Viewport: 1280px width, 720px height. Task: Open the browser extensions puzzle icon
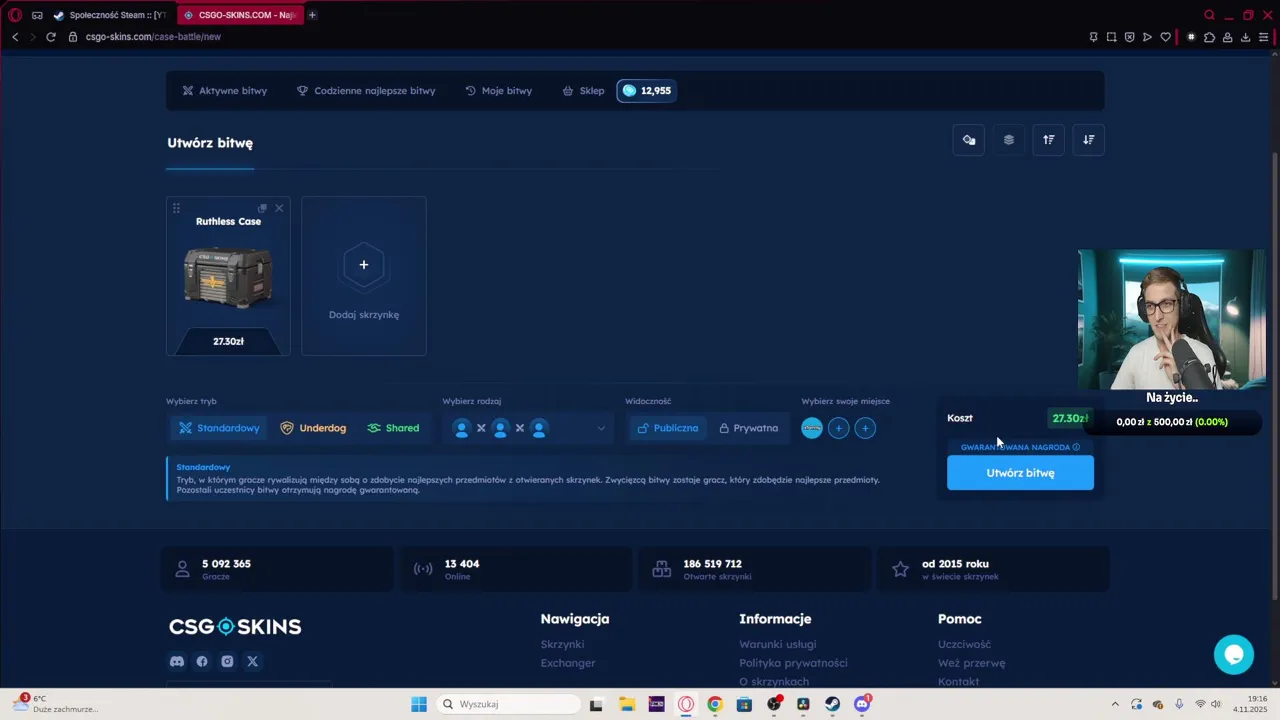(1209, 37)
